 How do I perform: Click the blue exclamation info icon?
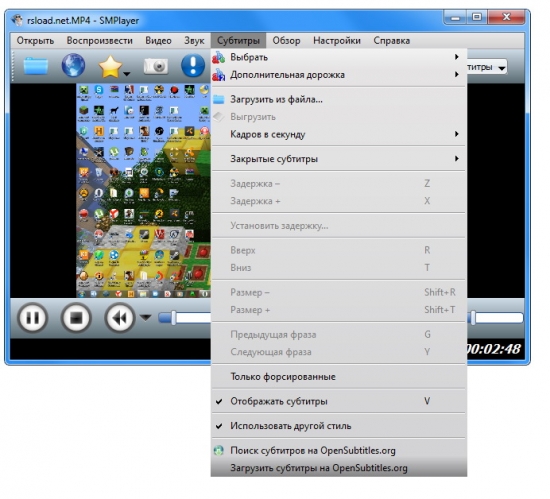click(193, 65)
